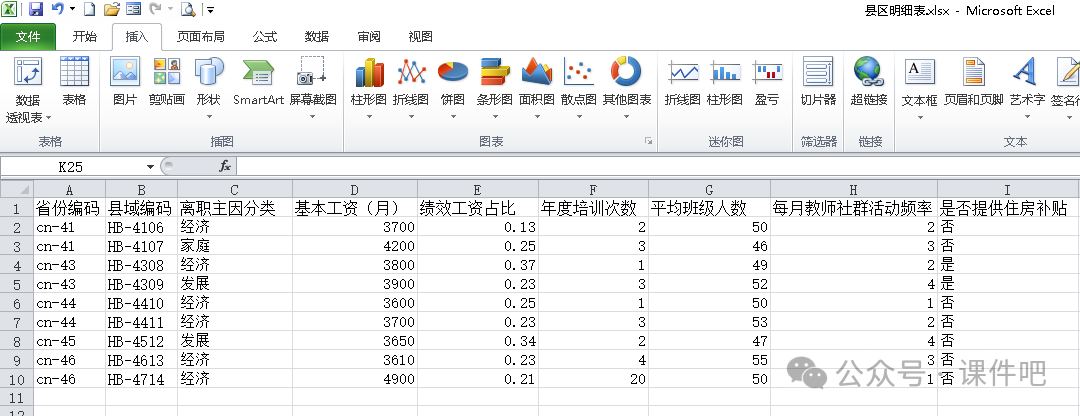Switch to the Page Layout (页面布局) tab

(200, 37)
